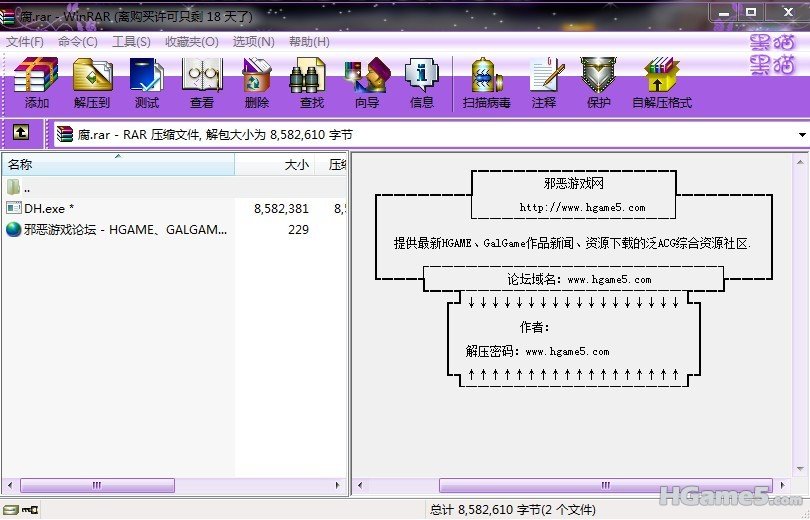Viewport: 810px width, 520px height.
Task: Show archive Info (信息)
Action: click(x=422, y=83)
